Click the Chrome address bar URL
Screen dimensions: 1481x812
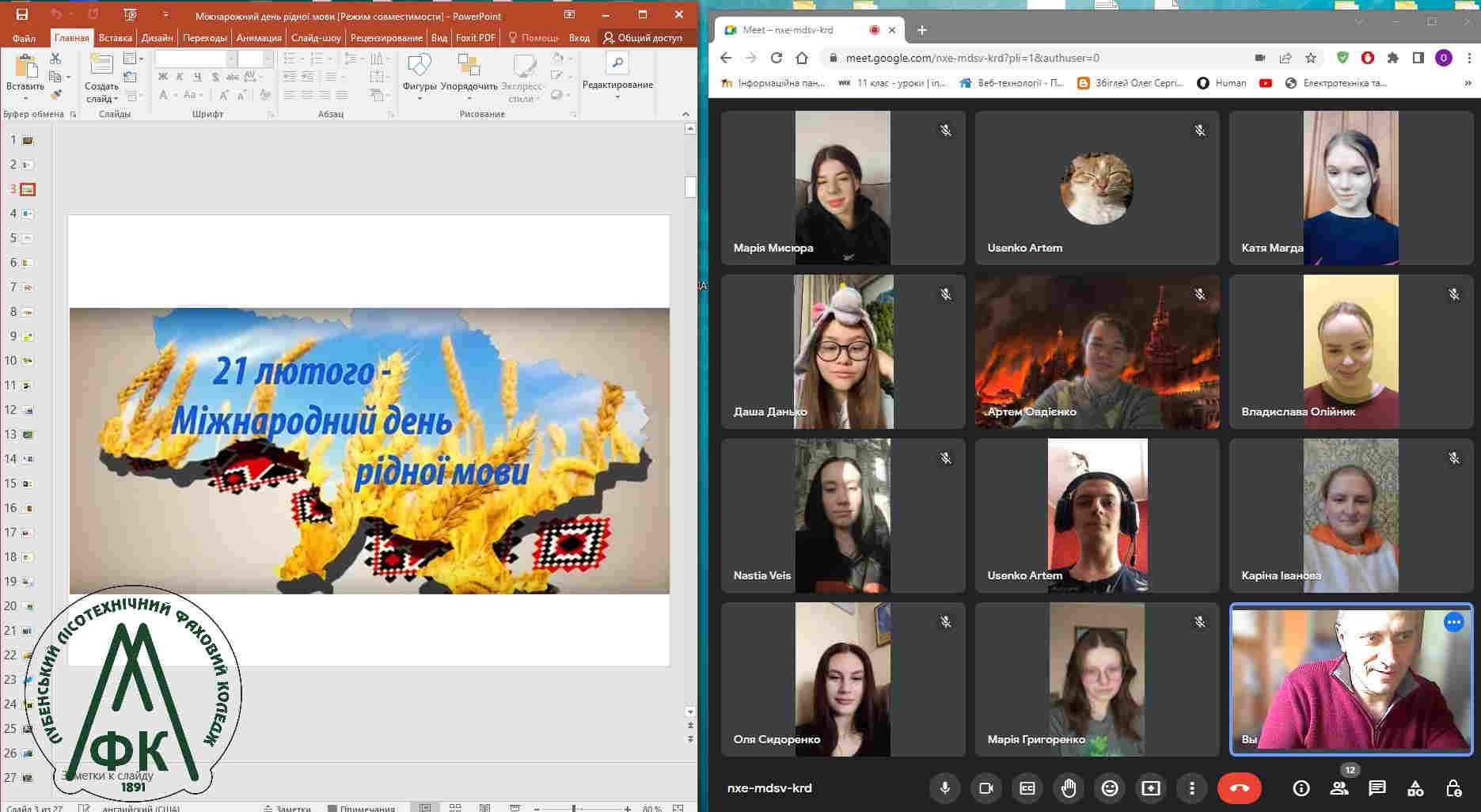pyautogui.click(x=973, y=58)
